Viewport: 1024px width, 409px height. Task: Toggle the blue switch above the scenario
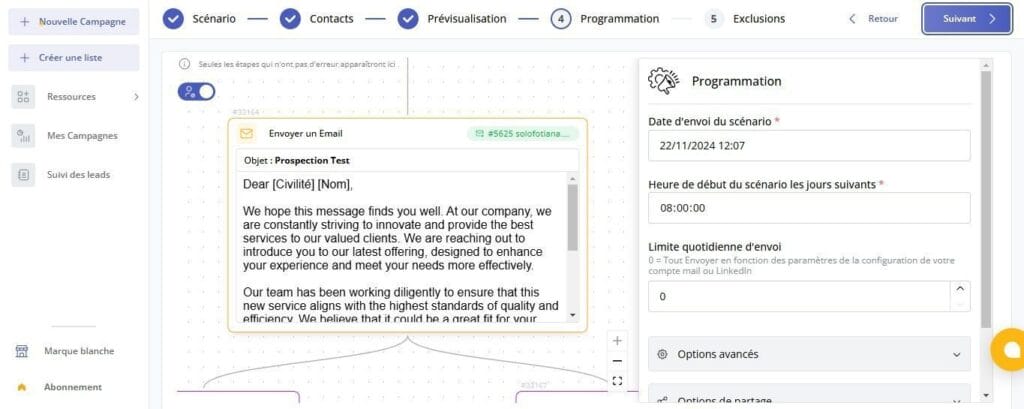pos(197,92)
